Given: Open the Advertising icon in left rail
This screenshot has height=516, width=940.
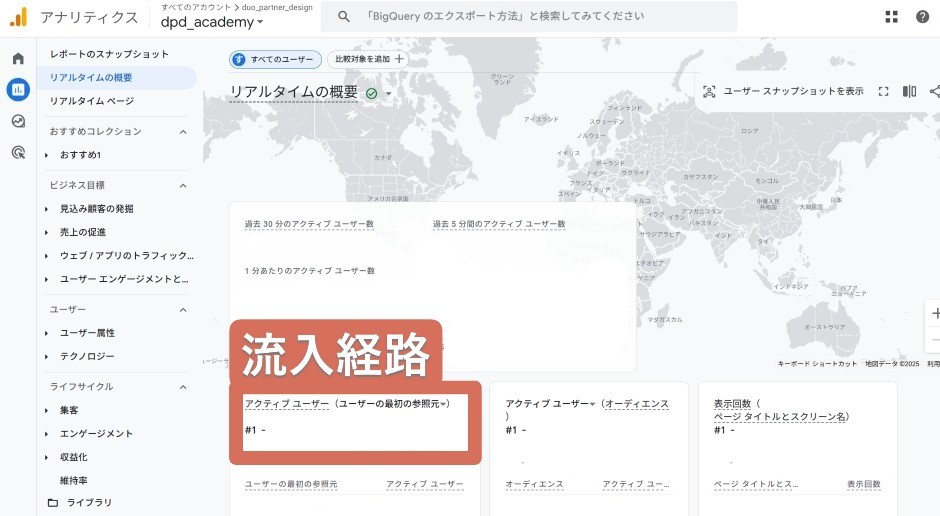Looking at the screenshot, I should [18, 152].
